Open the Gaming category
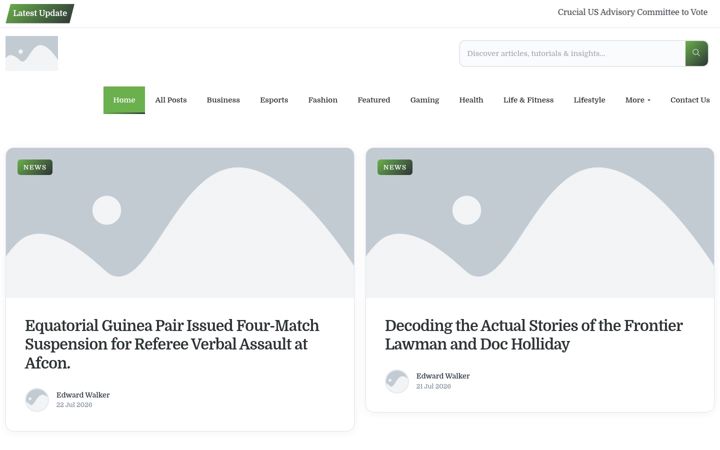The image size is (720, 450). (x=425, y=100)
